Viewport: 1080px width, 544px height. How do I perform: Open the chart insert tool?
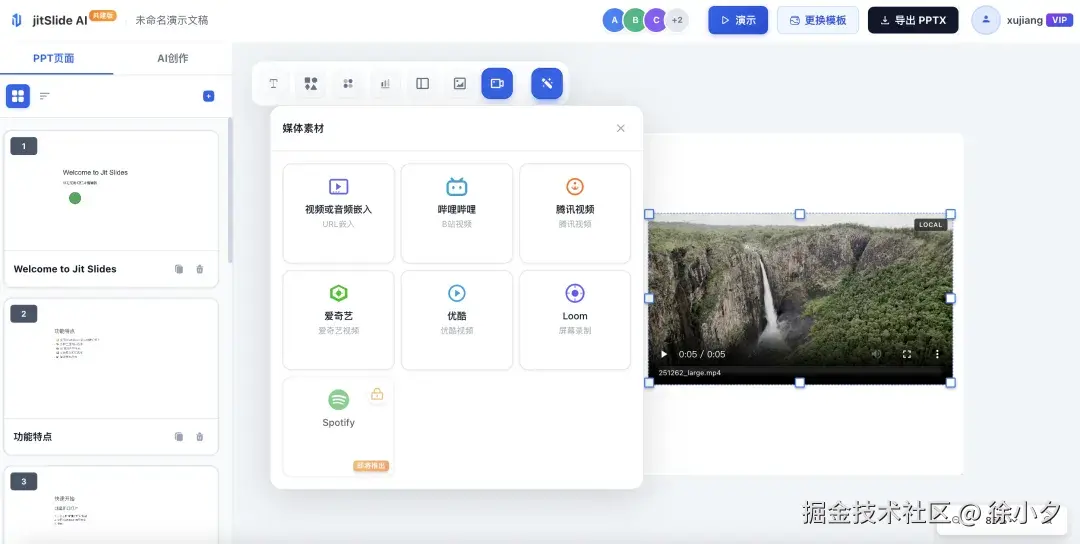(x=385, y=84)
